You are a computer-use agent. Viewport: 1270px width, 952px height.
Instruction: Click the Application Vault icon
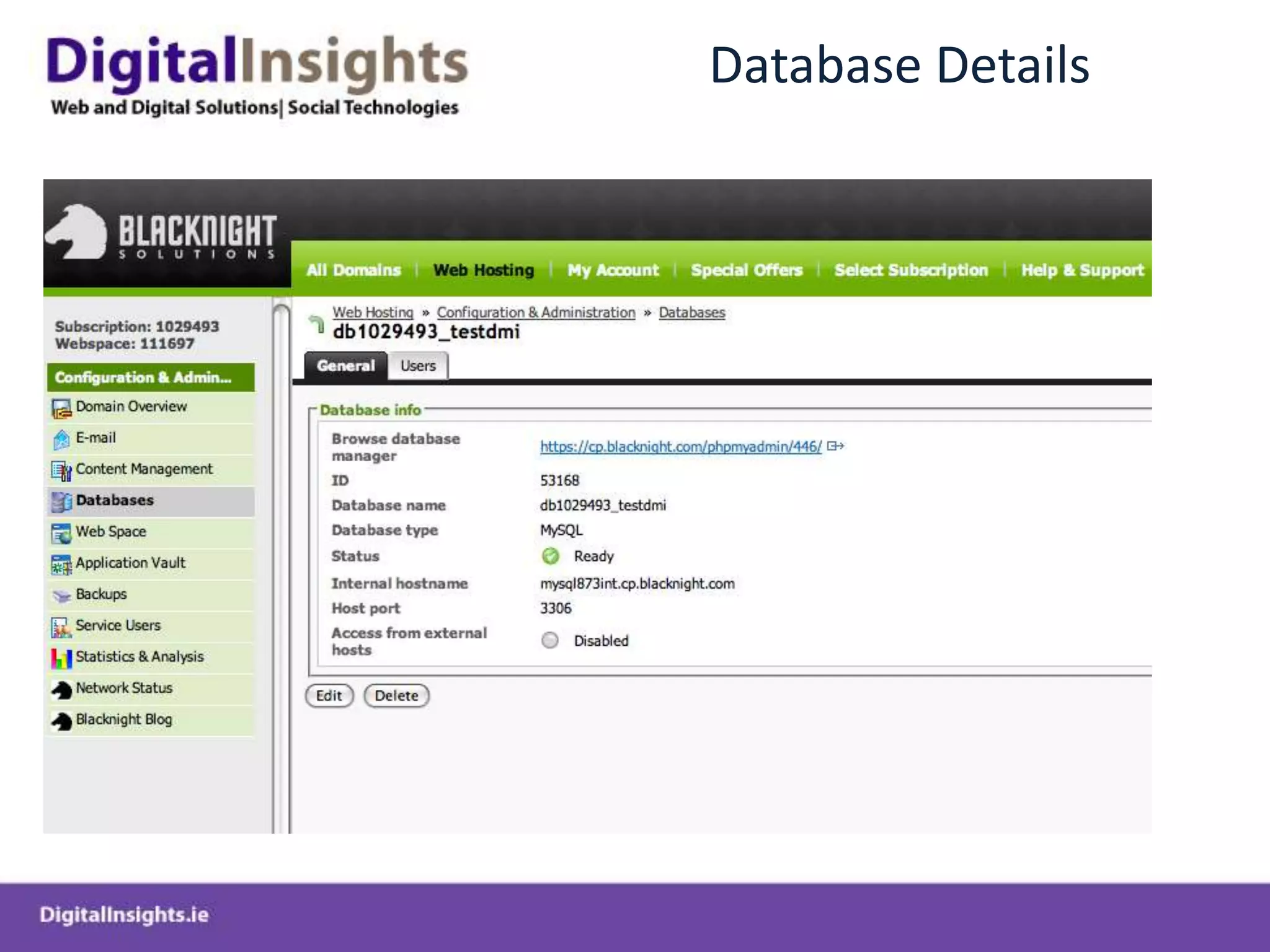pos(61,565)
